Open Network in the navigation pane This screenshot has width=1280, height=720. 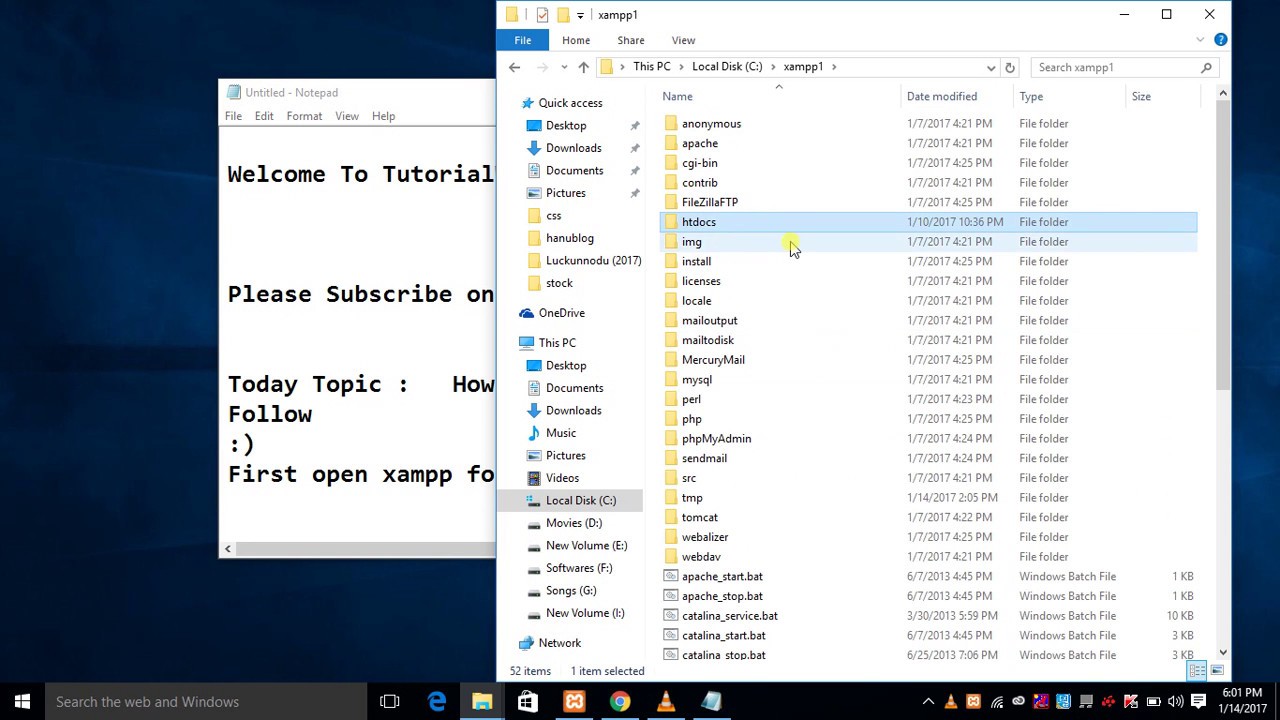559,643
